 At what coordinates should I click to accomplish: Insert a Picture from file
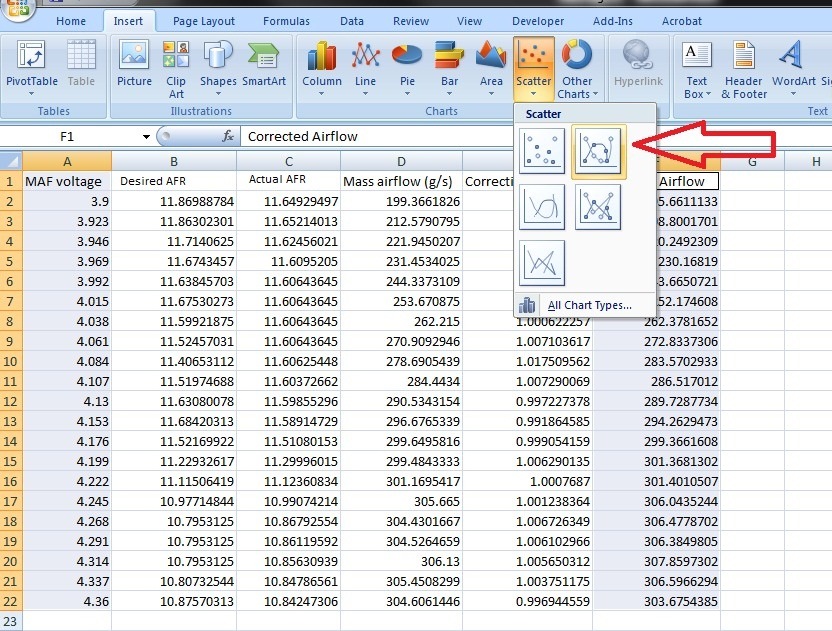pos(134,63)
